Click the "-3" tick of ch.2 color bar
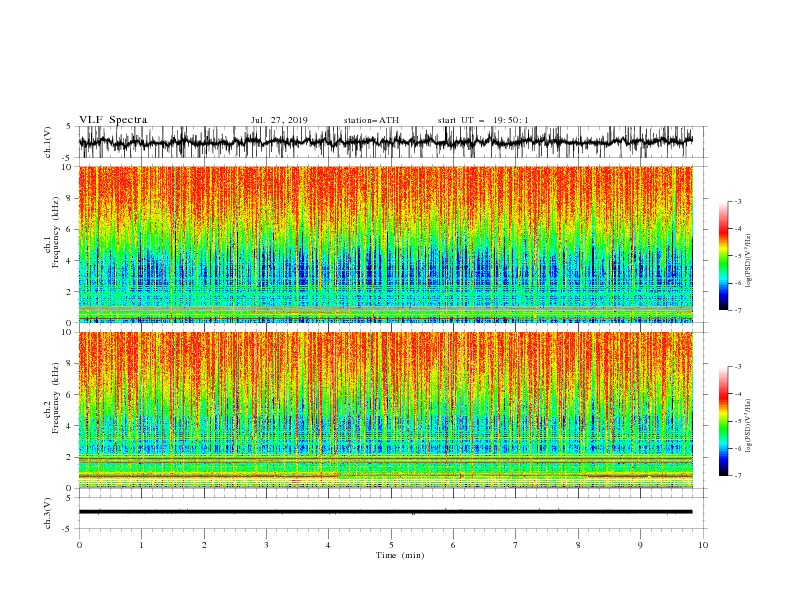The height and width of the screenshot is (612, 792). point(738,367)
